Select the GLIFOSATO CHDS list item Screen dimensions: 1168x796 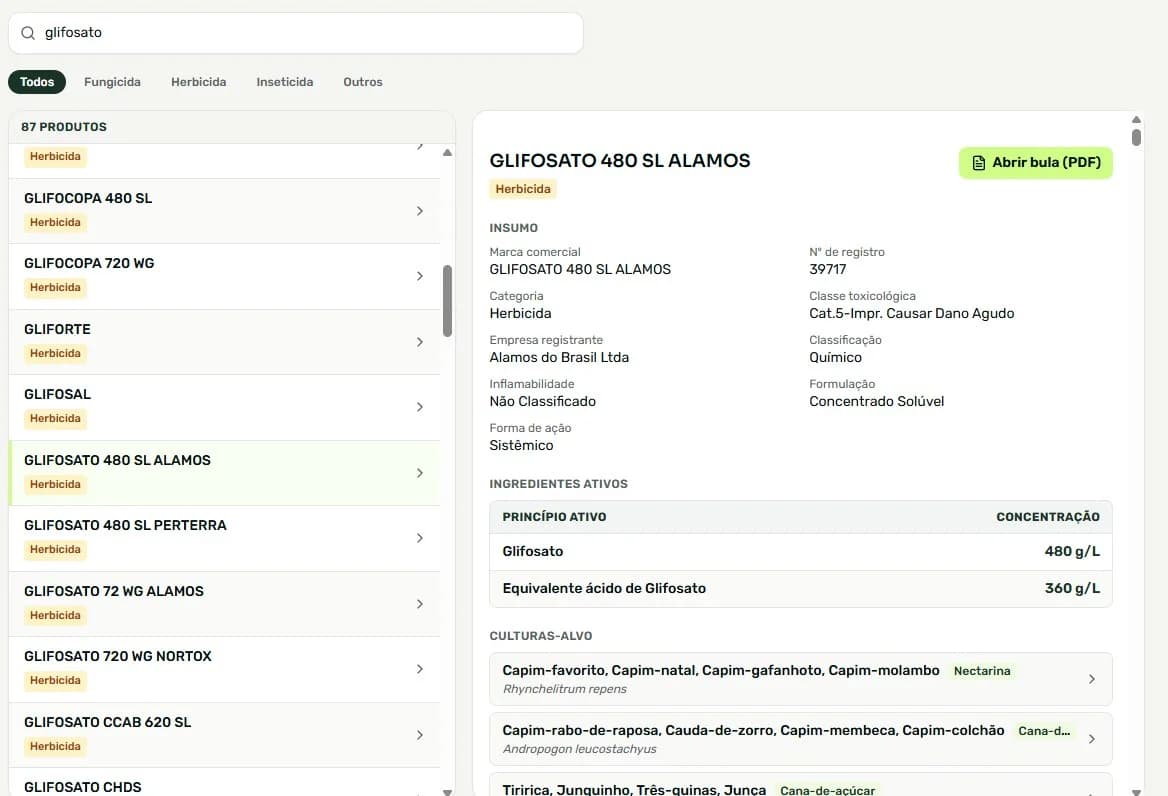(x=224, y=783)
